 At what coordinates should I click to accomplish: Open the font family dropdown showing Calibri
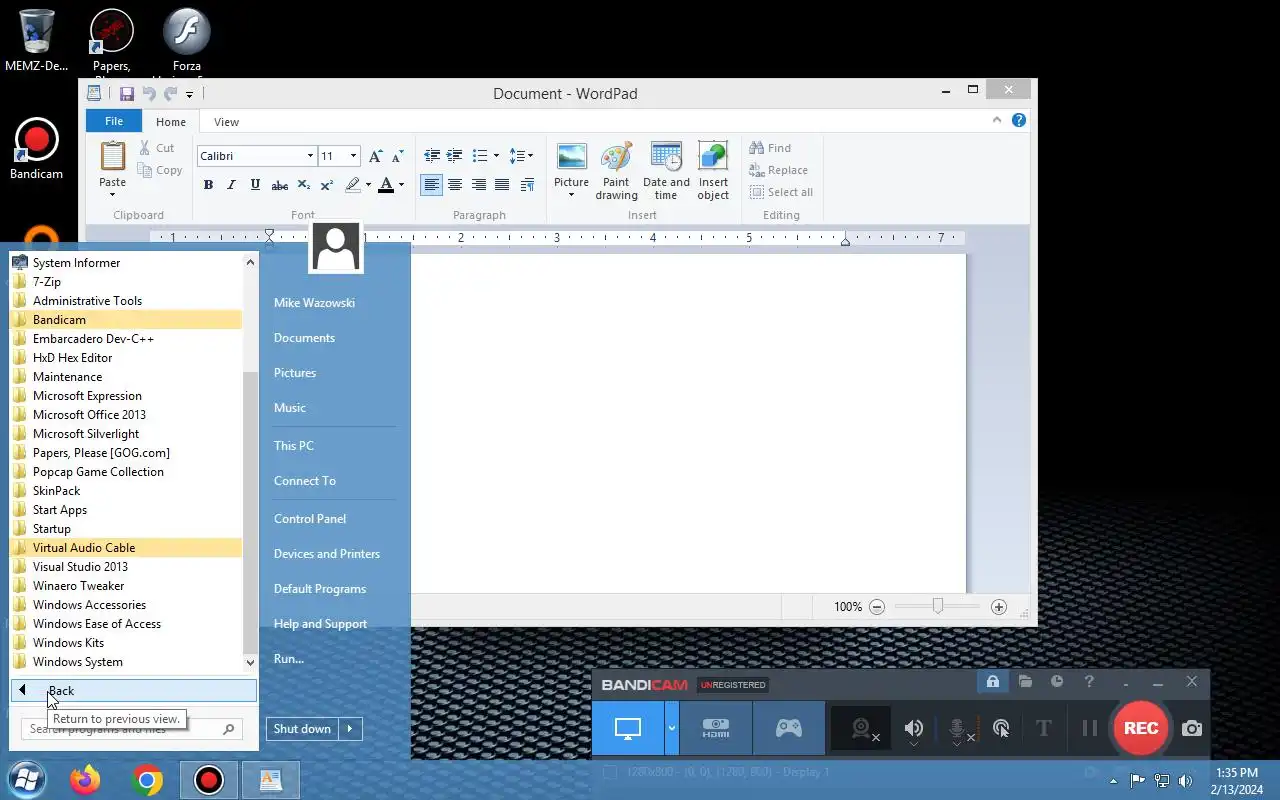tap(310, 156)
